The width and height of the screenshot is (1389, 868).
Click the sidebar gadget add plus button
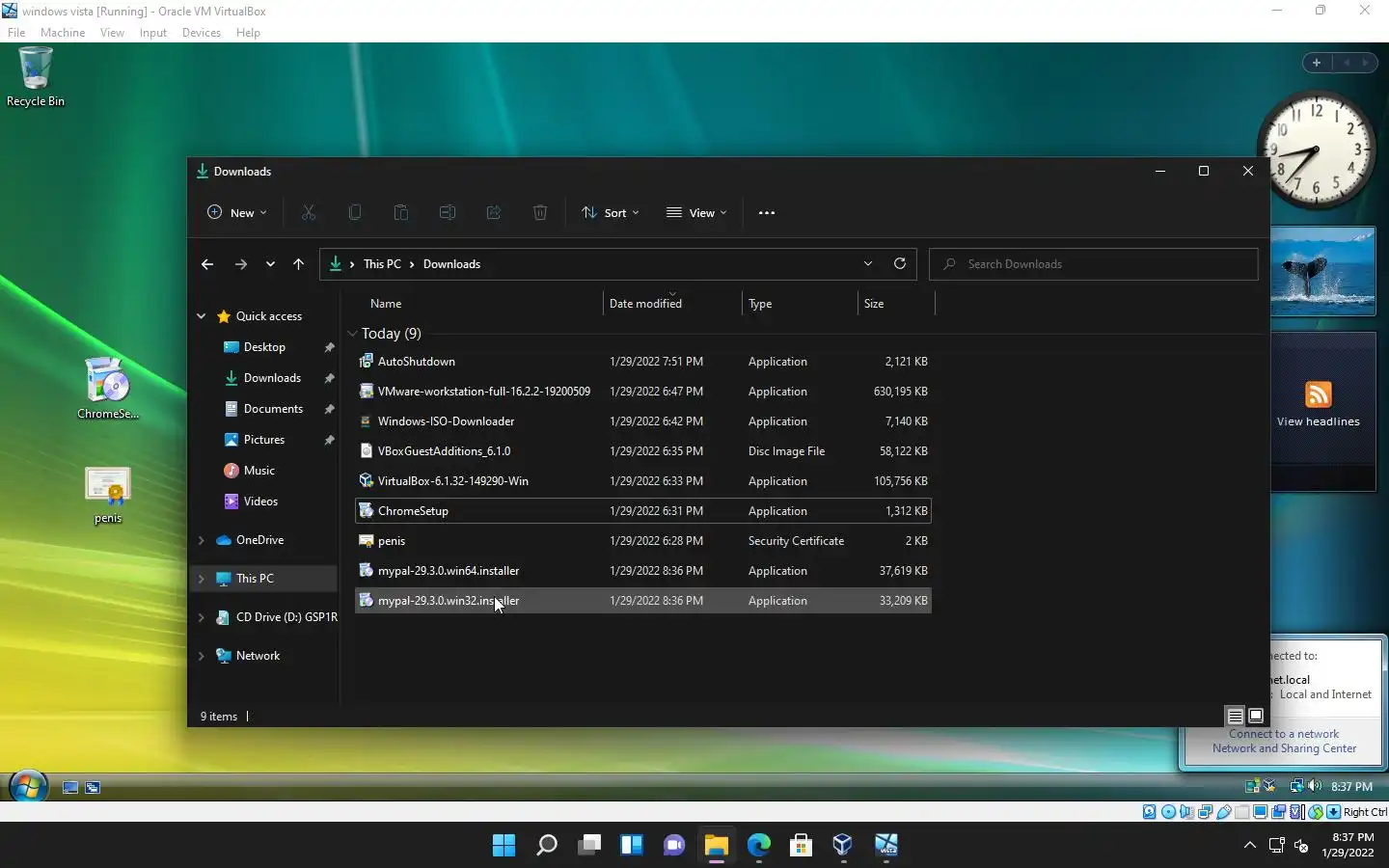click(1317, 63)
